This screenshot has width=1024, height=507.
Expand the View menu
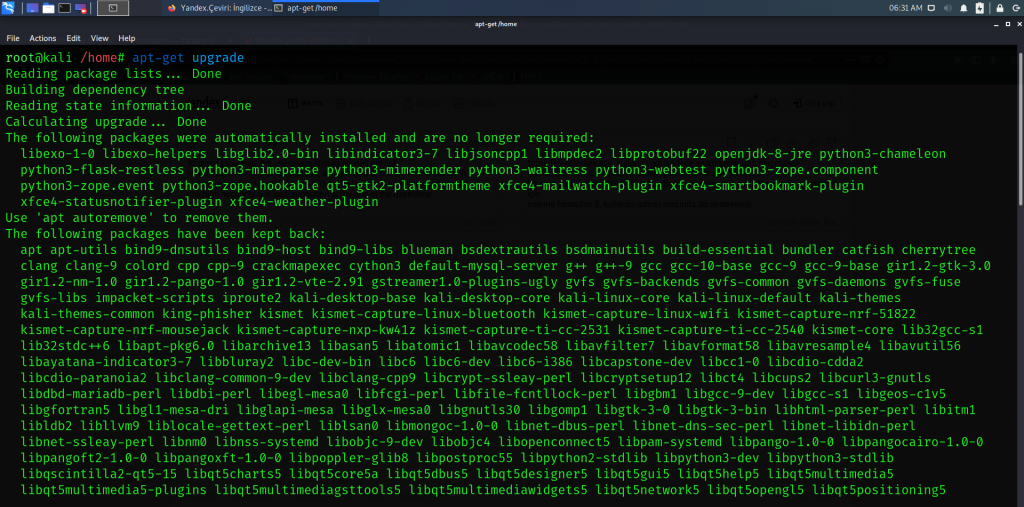tap(99, 38)
